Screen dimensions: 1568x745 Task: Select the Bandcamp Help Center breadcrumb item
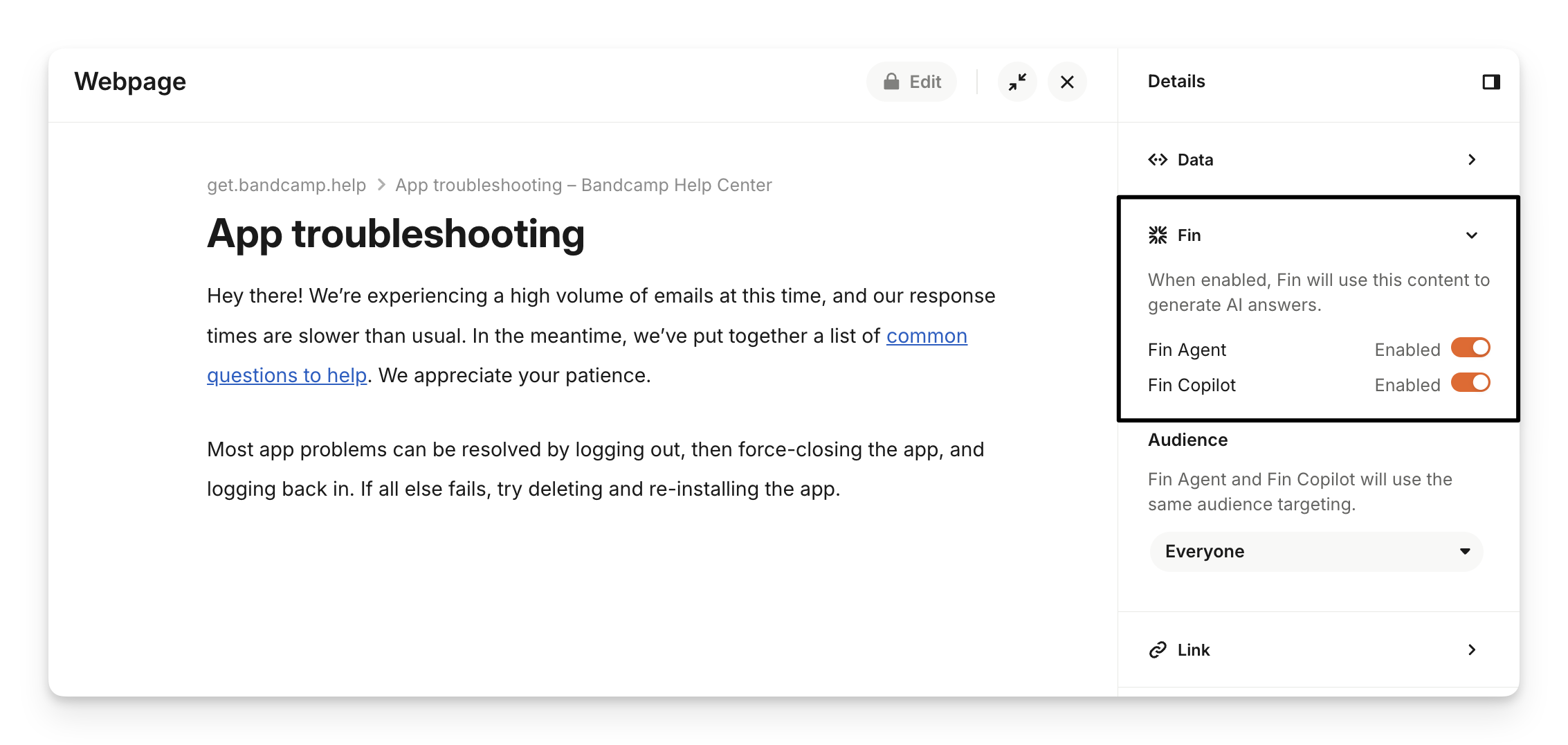pyautogui.click(x=583, y=185)
